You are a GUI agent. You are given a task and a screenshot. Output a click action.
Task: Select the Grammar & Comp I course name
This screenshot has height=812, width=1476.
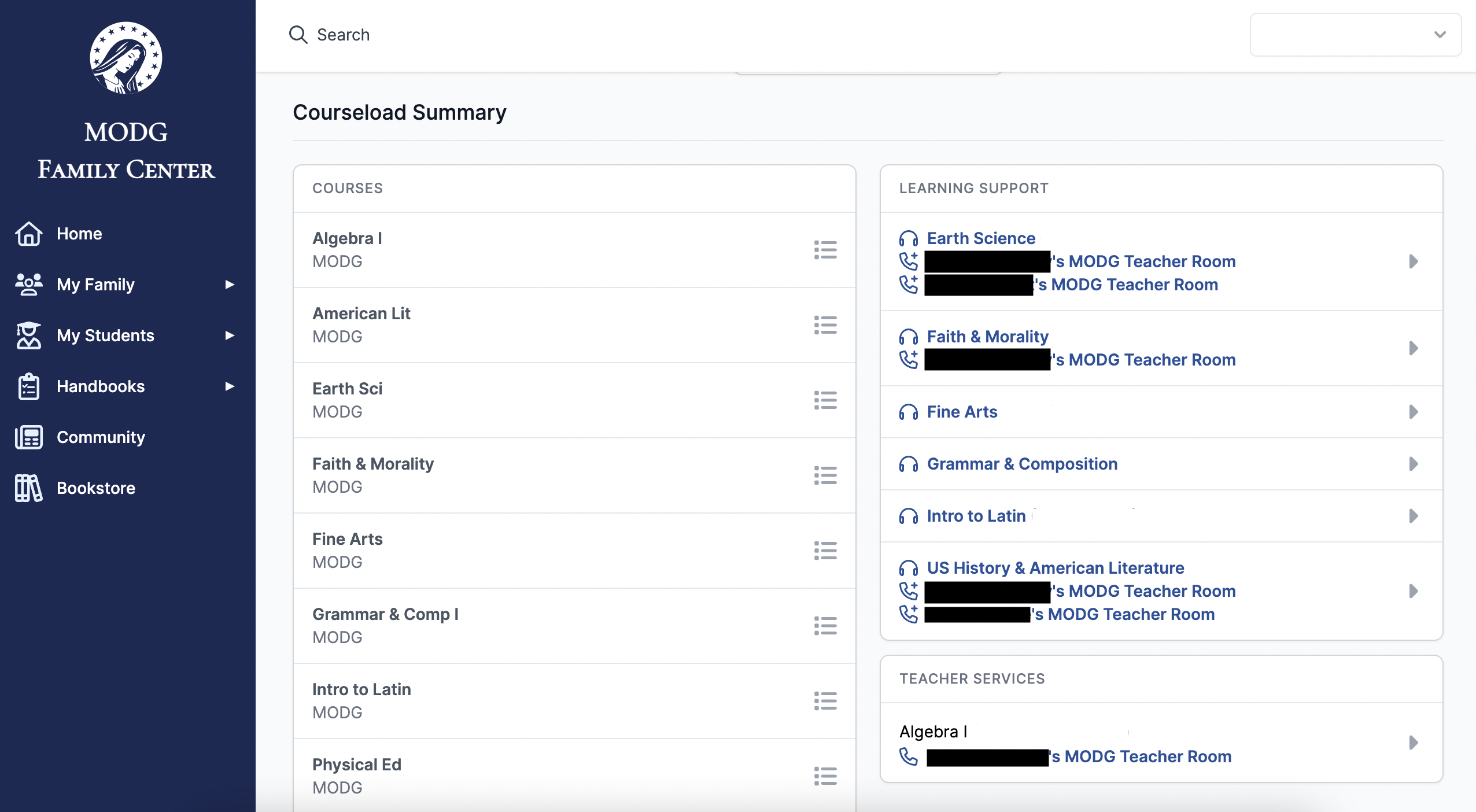coord(385,614)
